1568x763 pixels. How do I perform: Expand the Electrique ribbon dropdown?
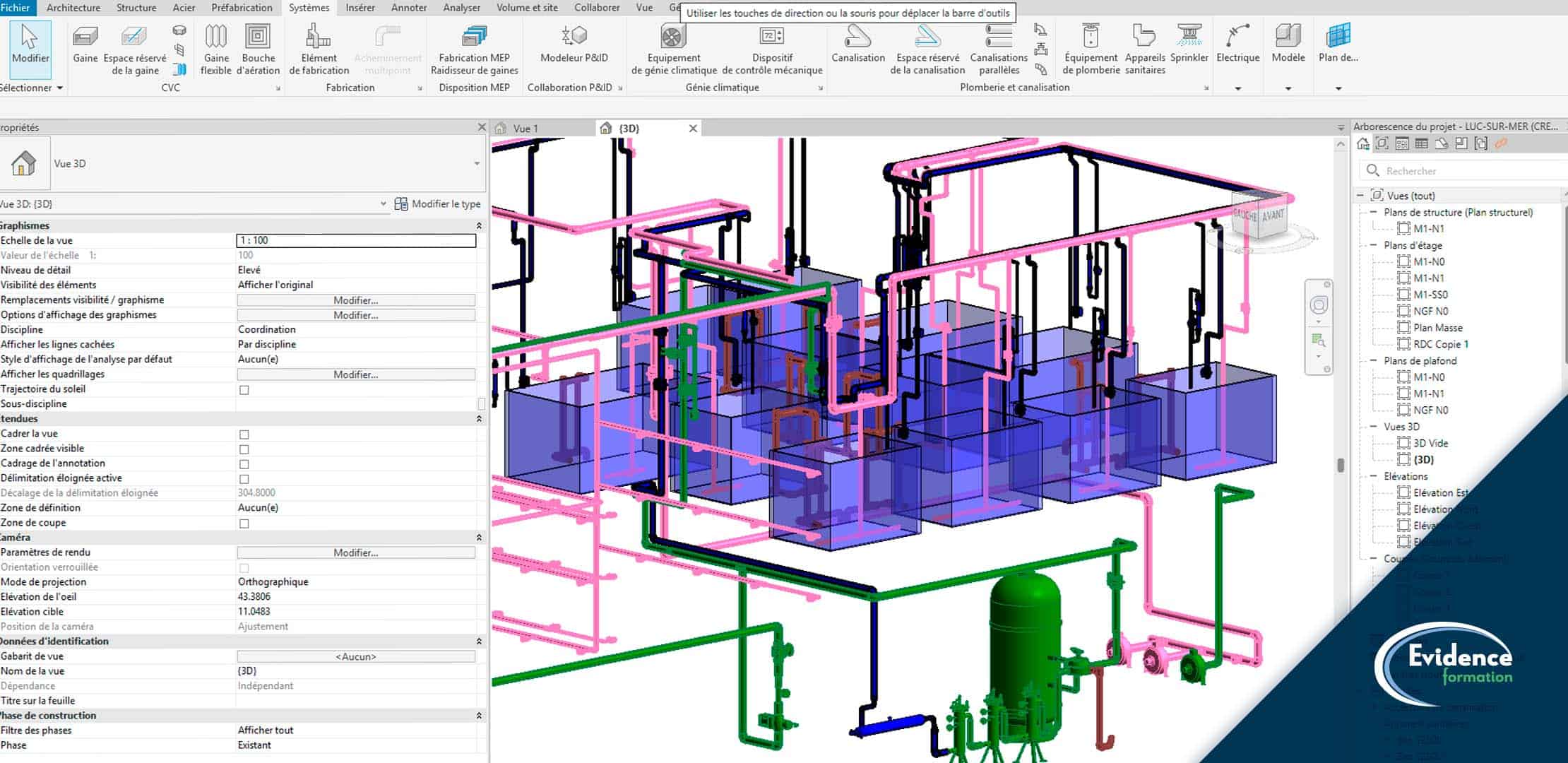[1238, 88]
